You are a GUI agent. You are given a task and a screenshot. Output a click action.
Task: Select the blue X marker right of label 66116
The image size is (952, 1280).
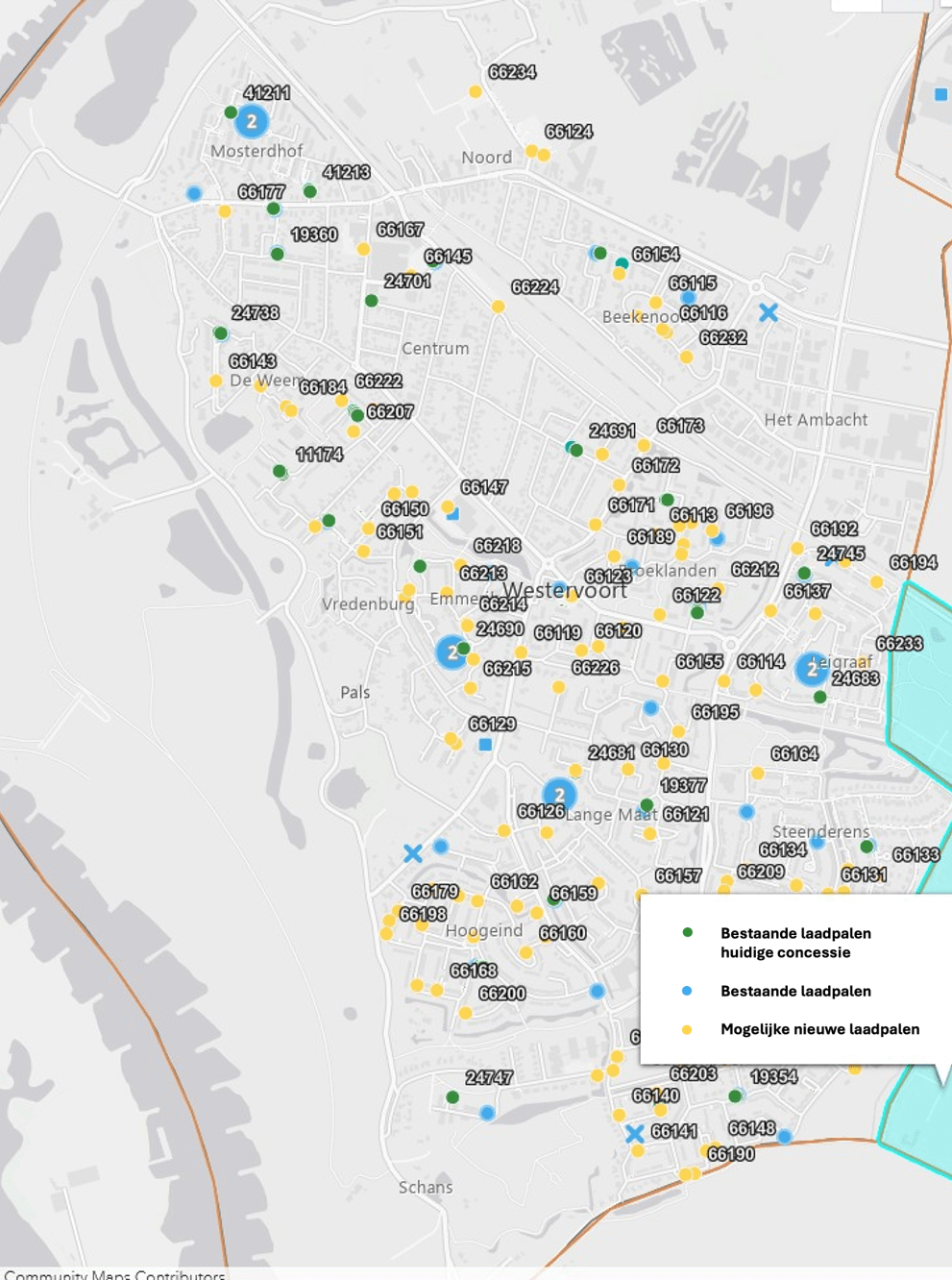(769, 312)
